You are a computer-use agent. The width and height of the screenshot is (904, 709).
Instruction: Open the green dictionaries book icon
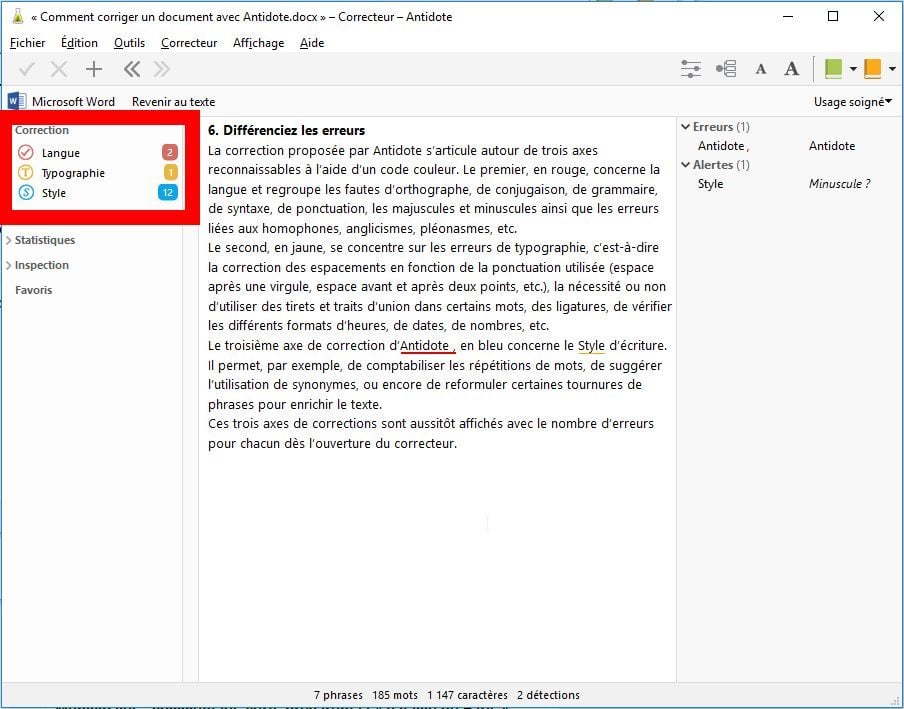(x=833, y=69)
